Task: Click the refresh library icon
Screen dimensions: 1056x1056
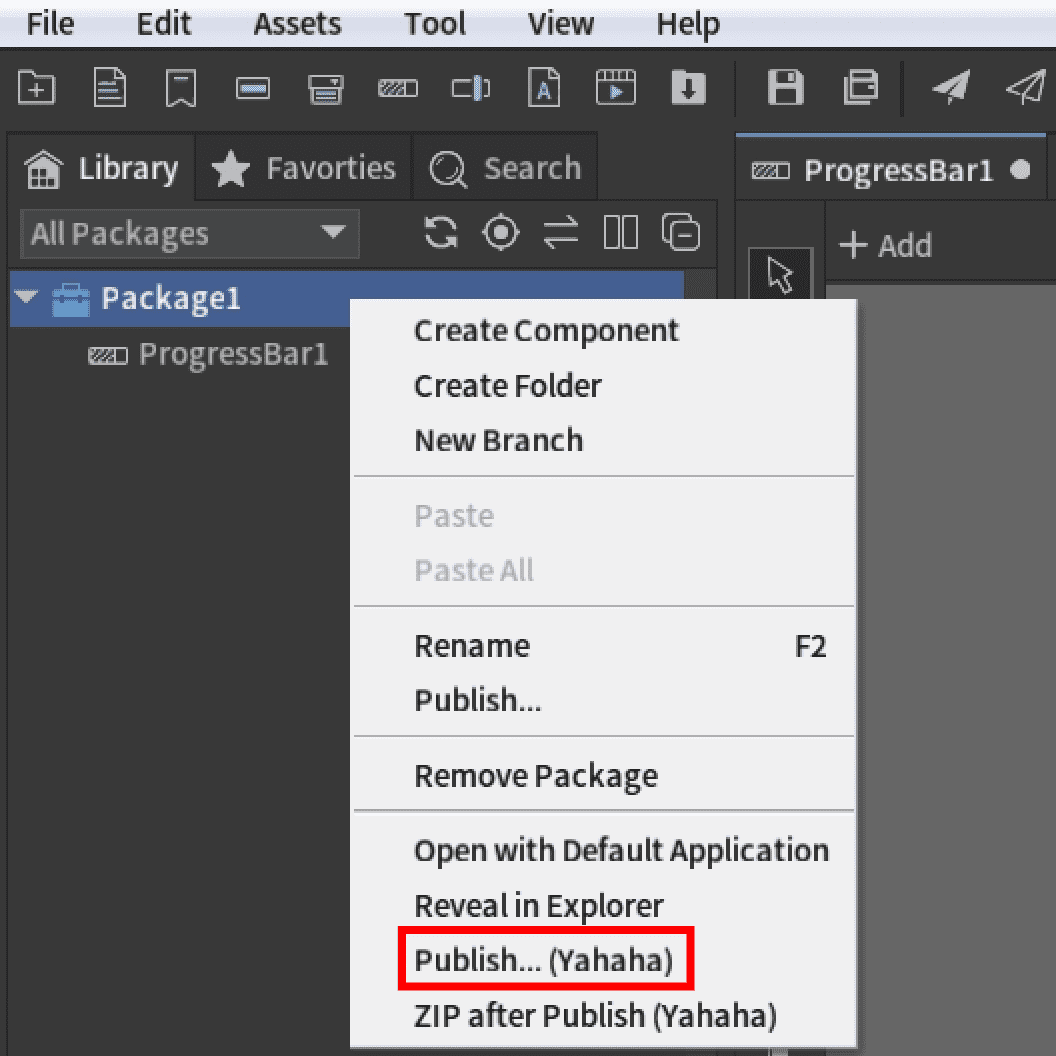Action: (x=441, y=233)
